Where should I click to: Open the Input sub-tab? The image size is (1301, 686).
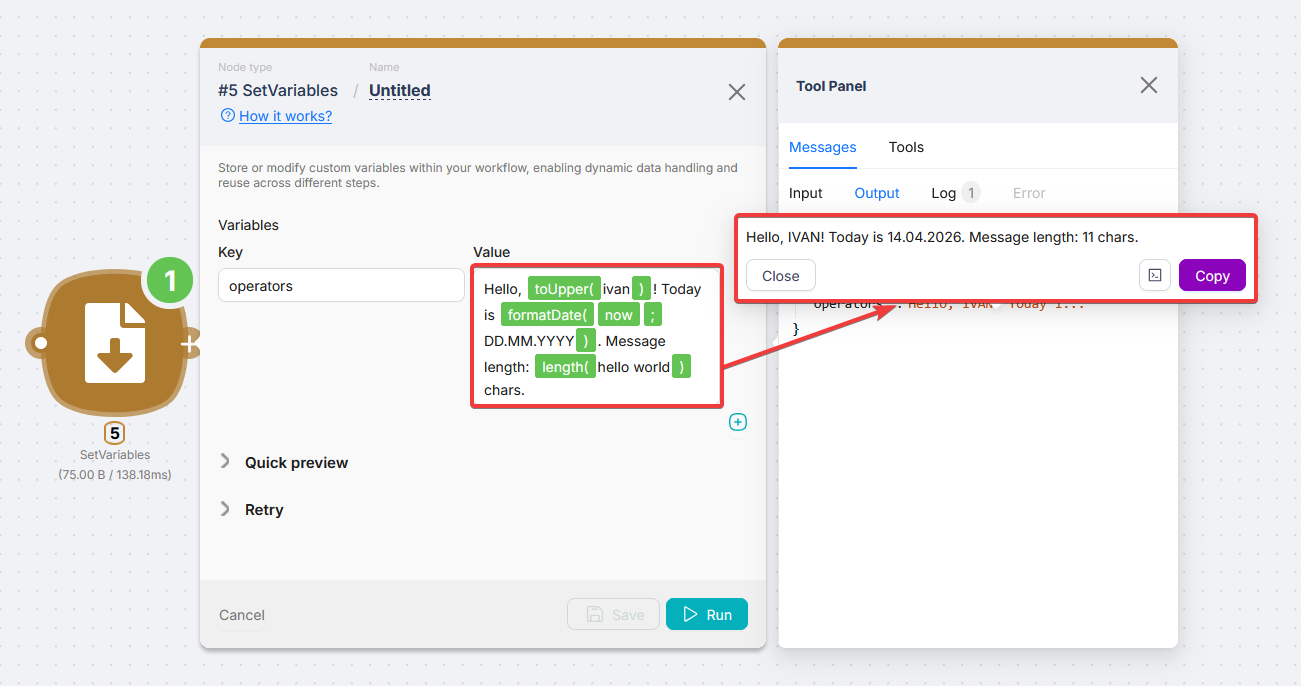click(805, 193)
